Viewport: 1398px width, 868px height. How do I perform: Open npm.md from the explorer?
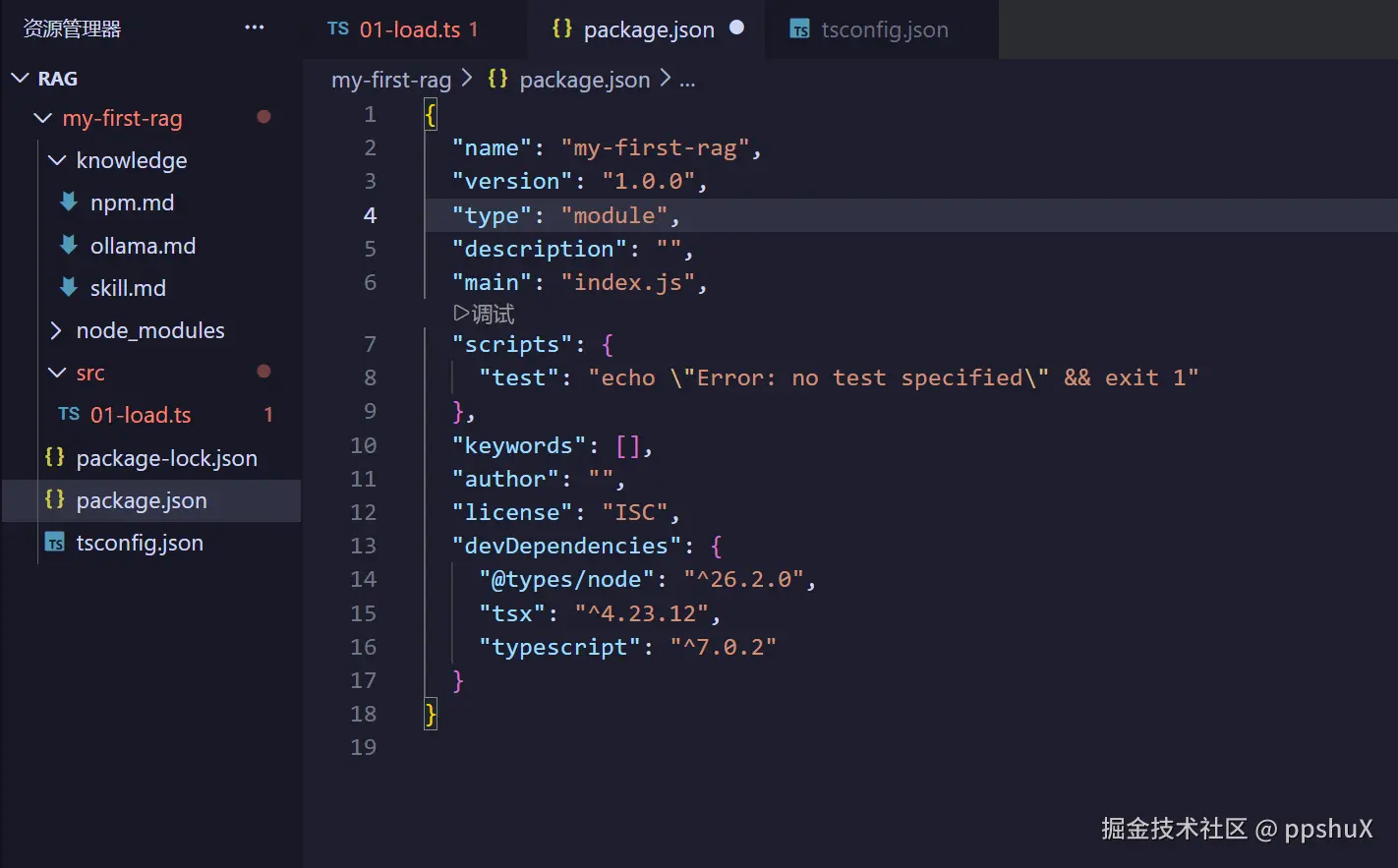coord(132,203)
